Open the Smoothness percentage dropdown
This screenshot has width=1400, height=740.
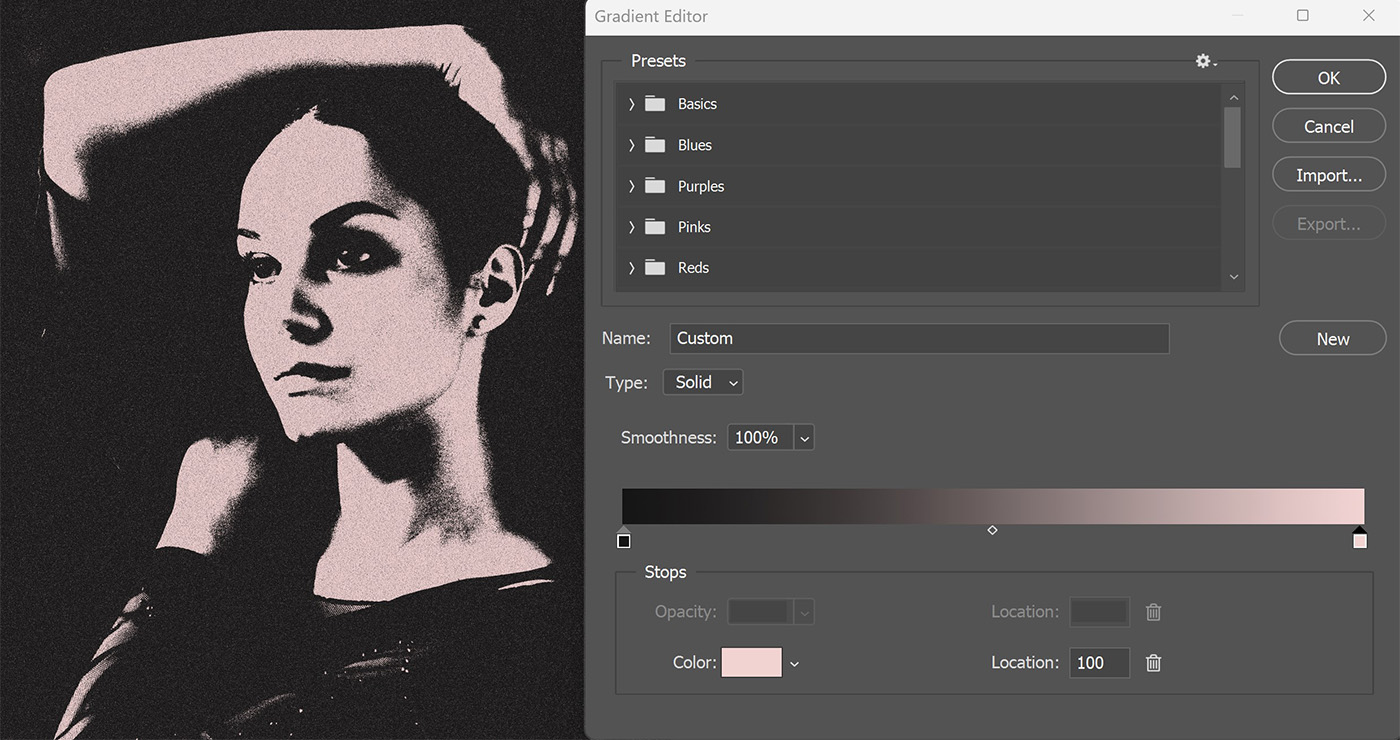tap(804, 437)
